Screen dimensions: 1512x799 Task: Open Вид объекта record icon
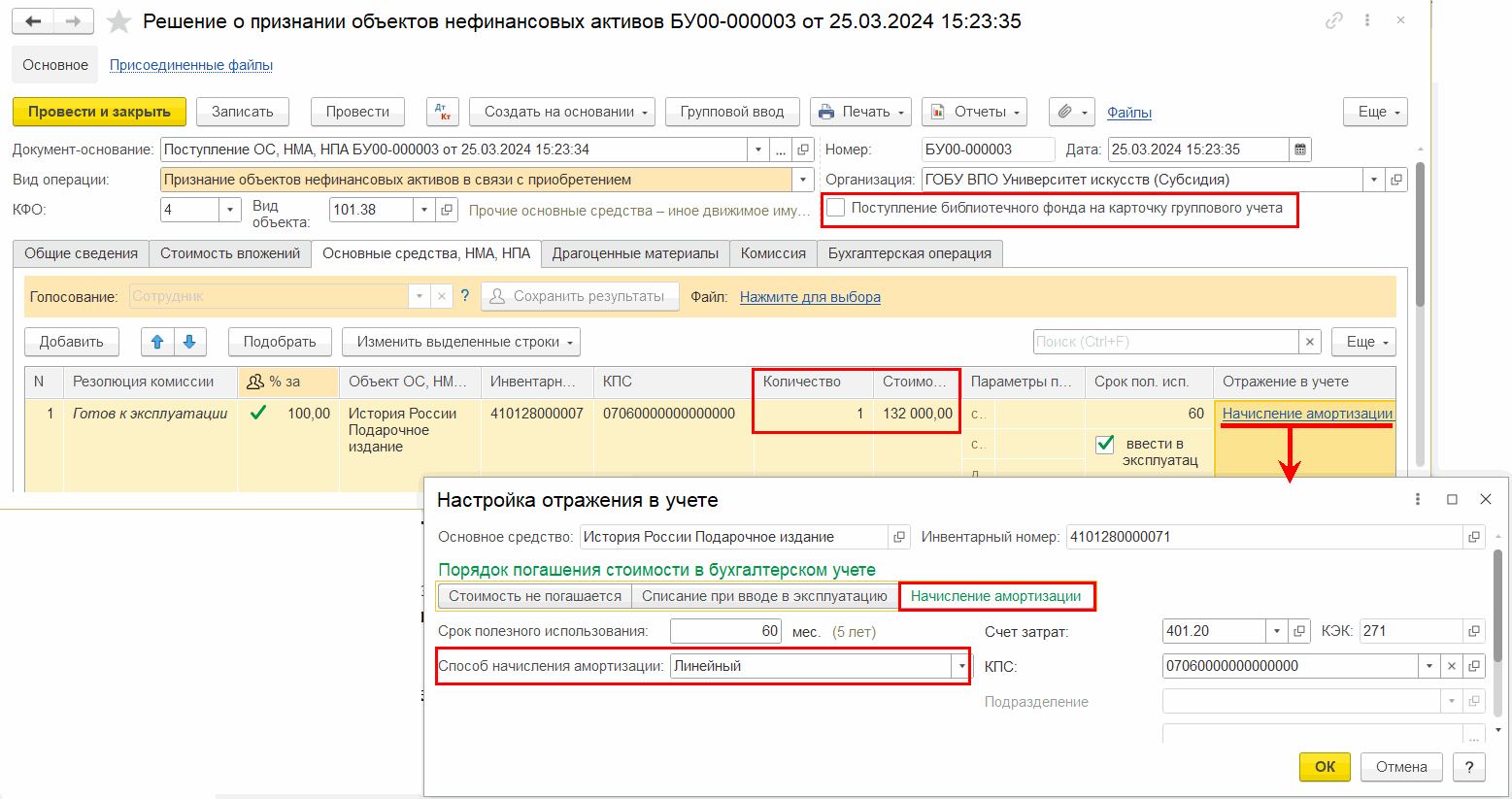(447, 210)
